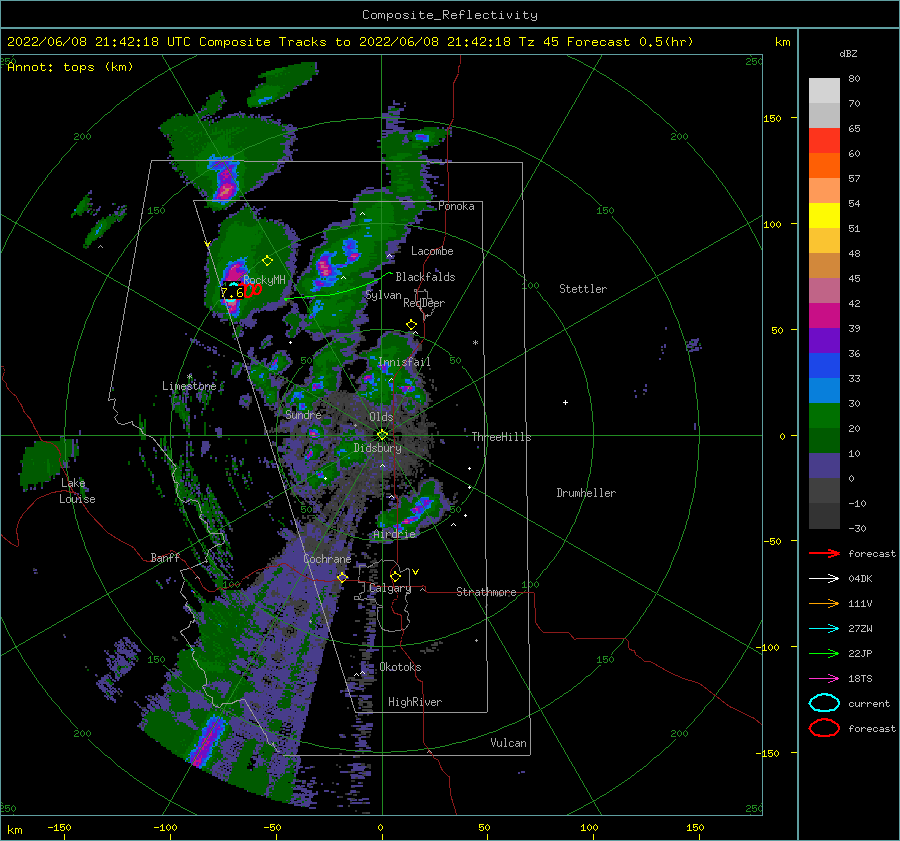The image size is (900, 841).
Task: Click the RedDeer city label
Action: click(x=424, y=303)
